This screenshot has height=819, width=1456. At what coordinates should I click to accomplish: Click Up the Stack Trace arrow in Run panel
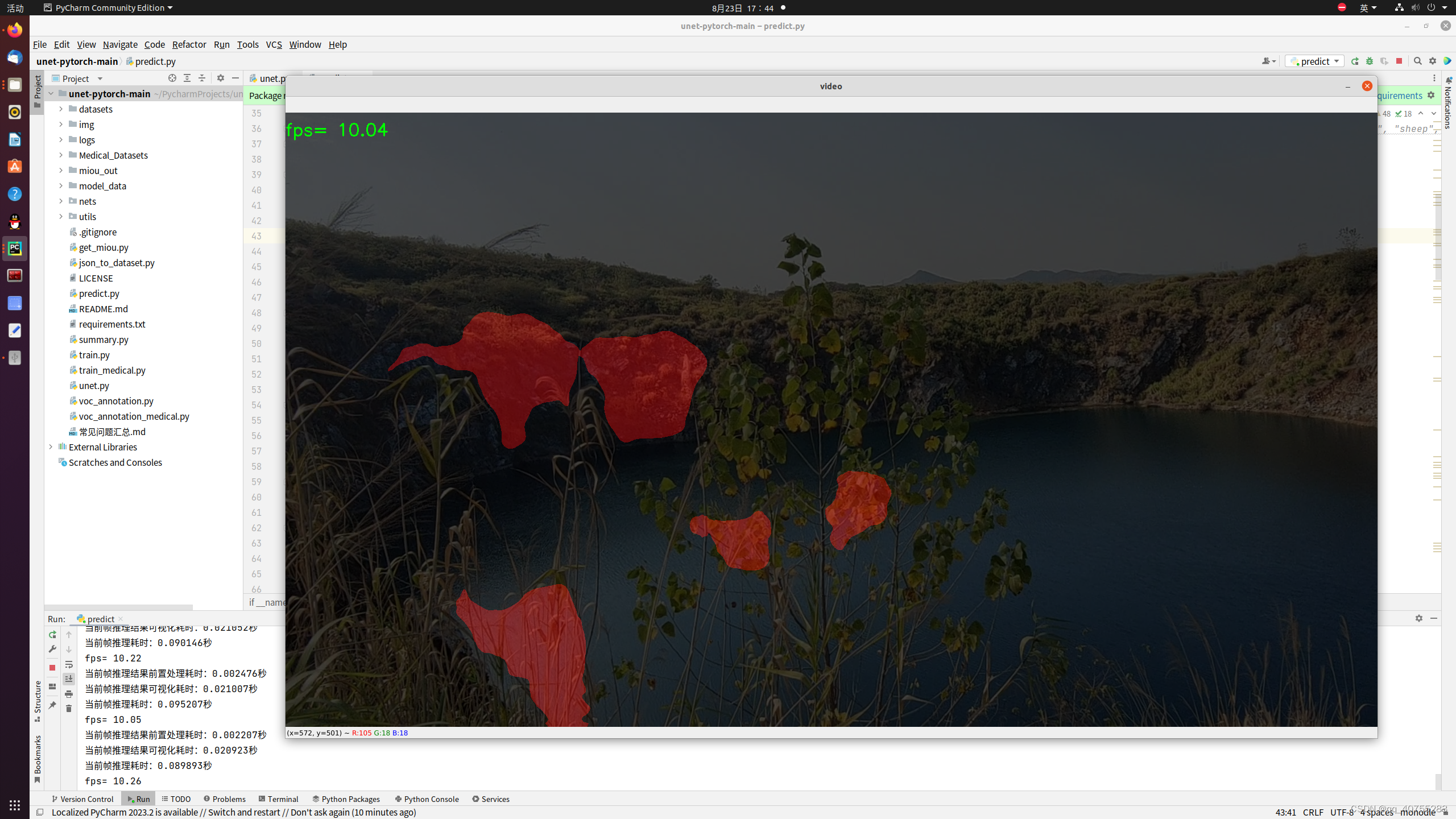69,635
